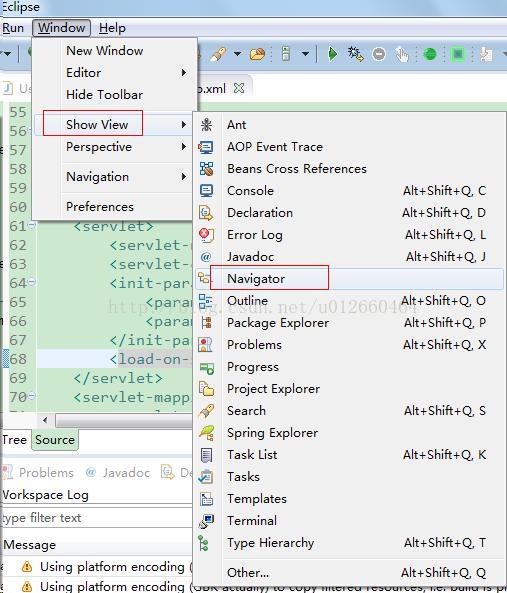This screenshot has height=593, width=507.
Task: Click the Problems icon in submenu
Action: pos(206,345)
